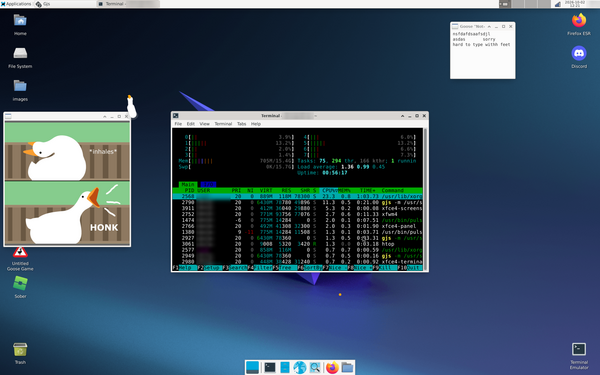Sort htop by the TIME+ column header

click(x=369, y=191)
